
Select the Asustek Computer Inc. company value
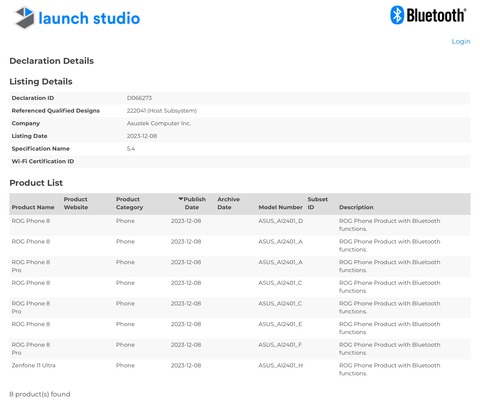click(159, 123)
